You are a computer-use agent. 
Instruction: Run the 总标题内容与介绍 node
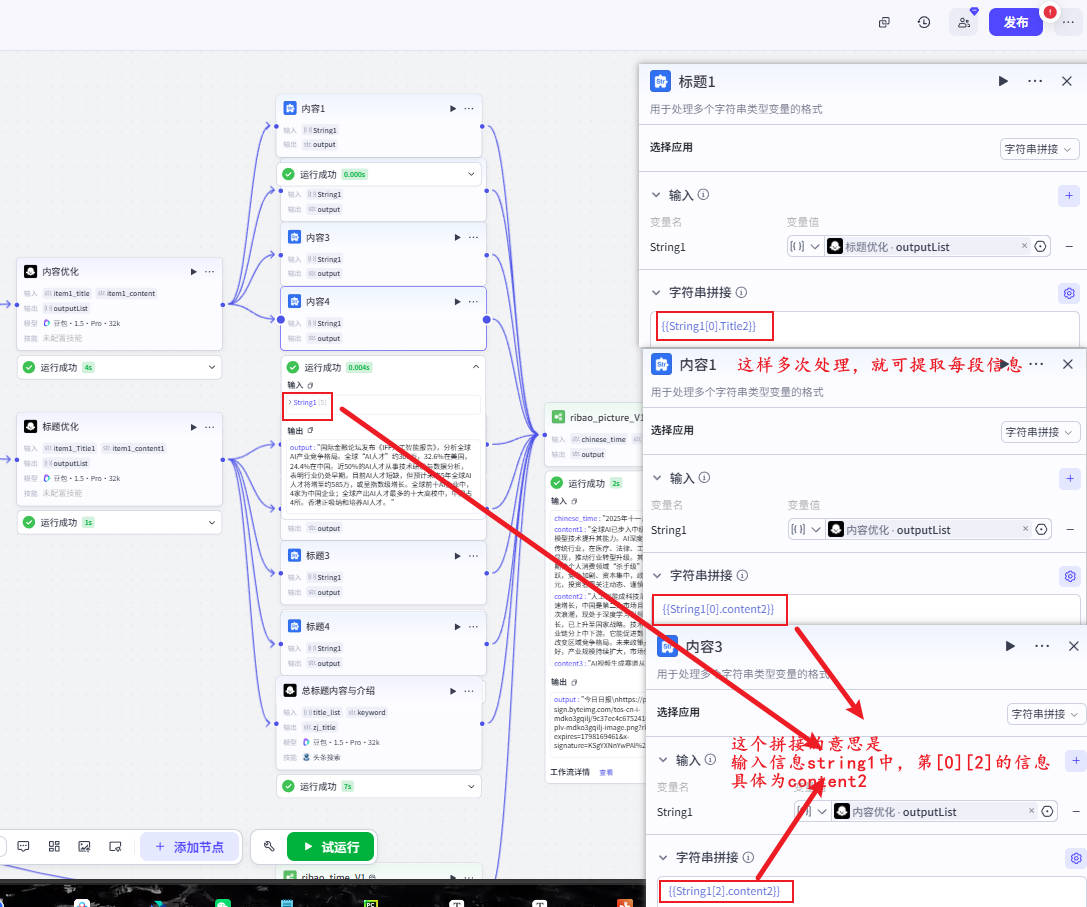(453, 691)
